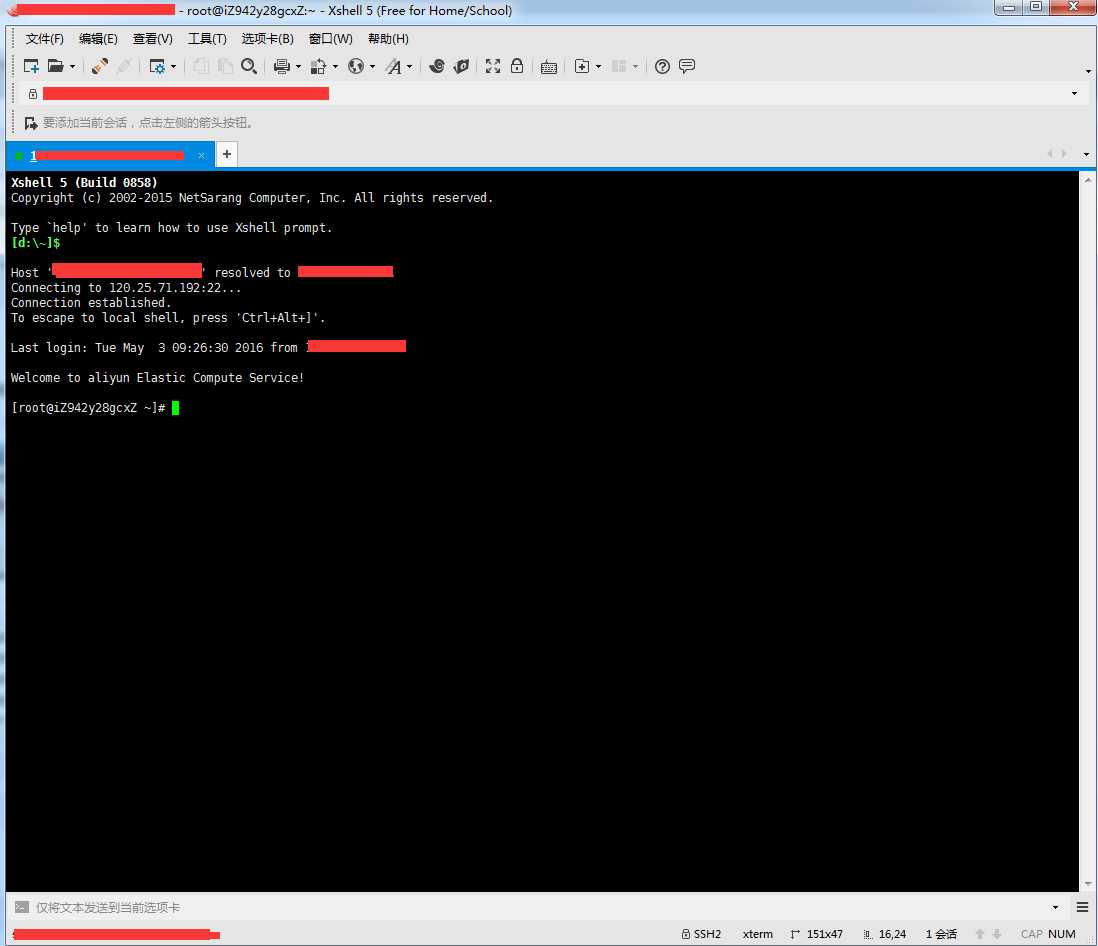
Task: Open the 窗口(W) menu
Action: (331, 39)
